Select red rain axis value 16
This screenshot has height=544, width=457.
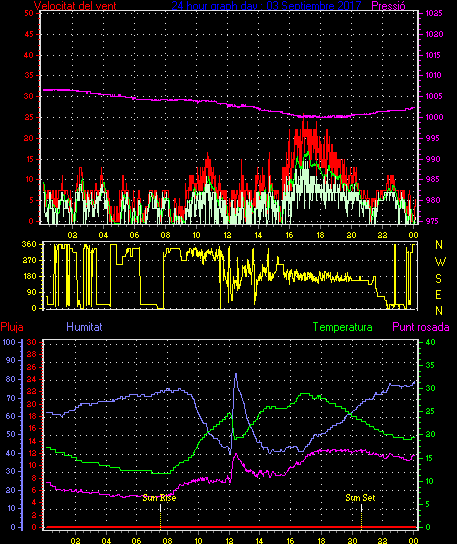click(x=32, y=428)
